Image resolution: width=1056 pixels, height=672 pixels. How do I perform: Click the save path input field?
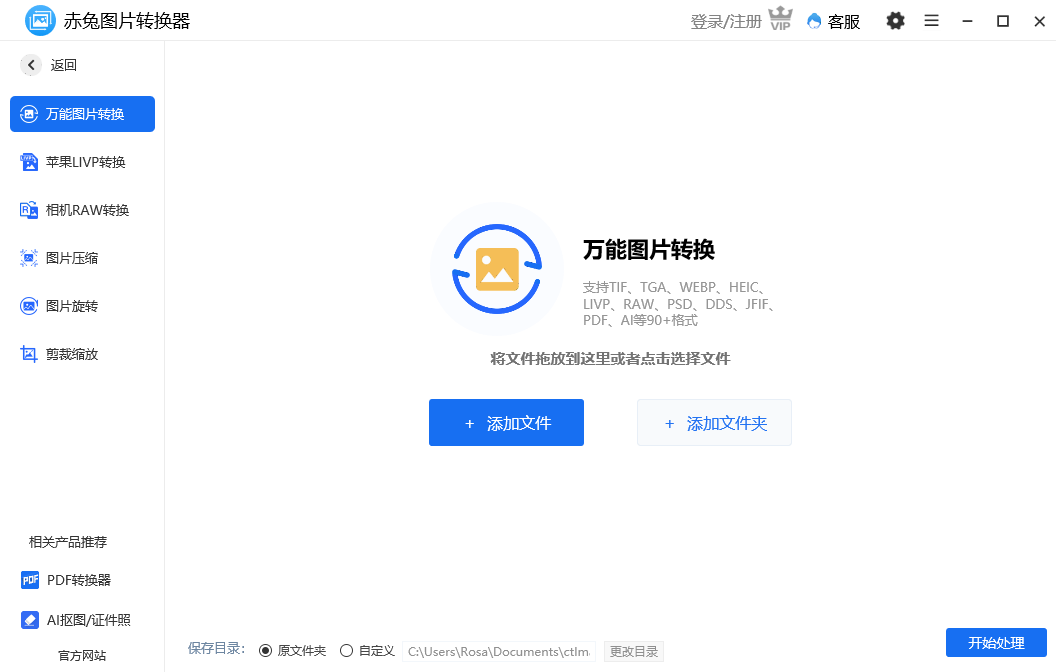tap(497, 650)
